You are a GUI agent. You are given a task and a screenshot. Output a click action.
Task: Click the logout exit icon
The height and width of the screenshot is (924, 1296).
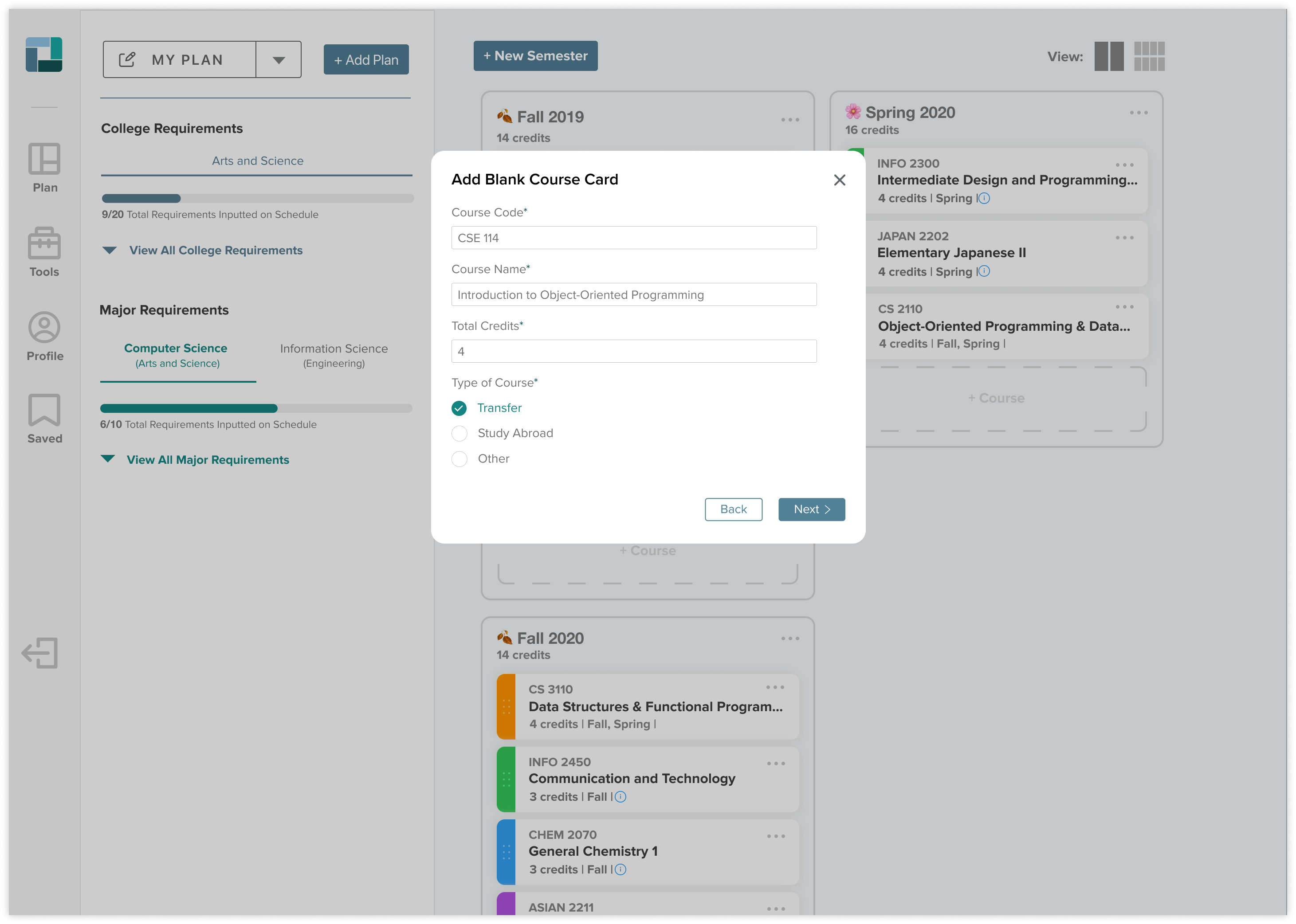(40, 653)
